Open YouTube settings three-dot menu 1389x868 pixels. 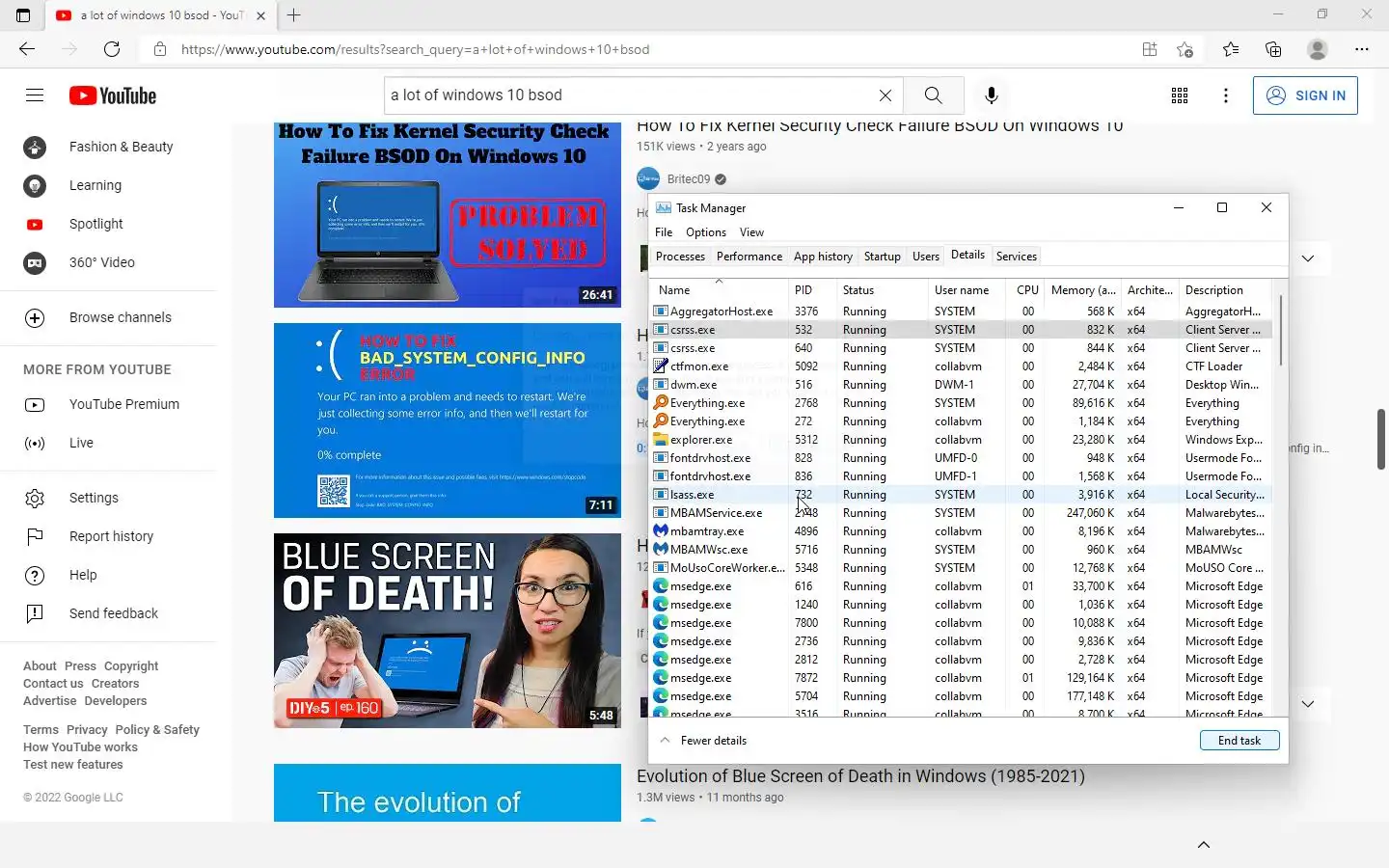1226,95
